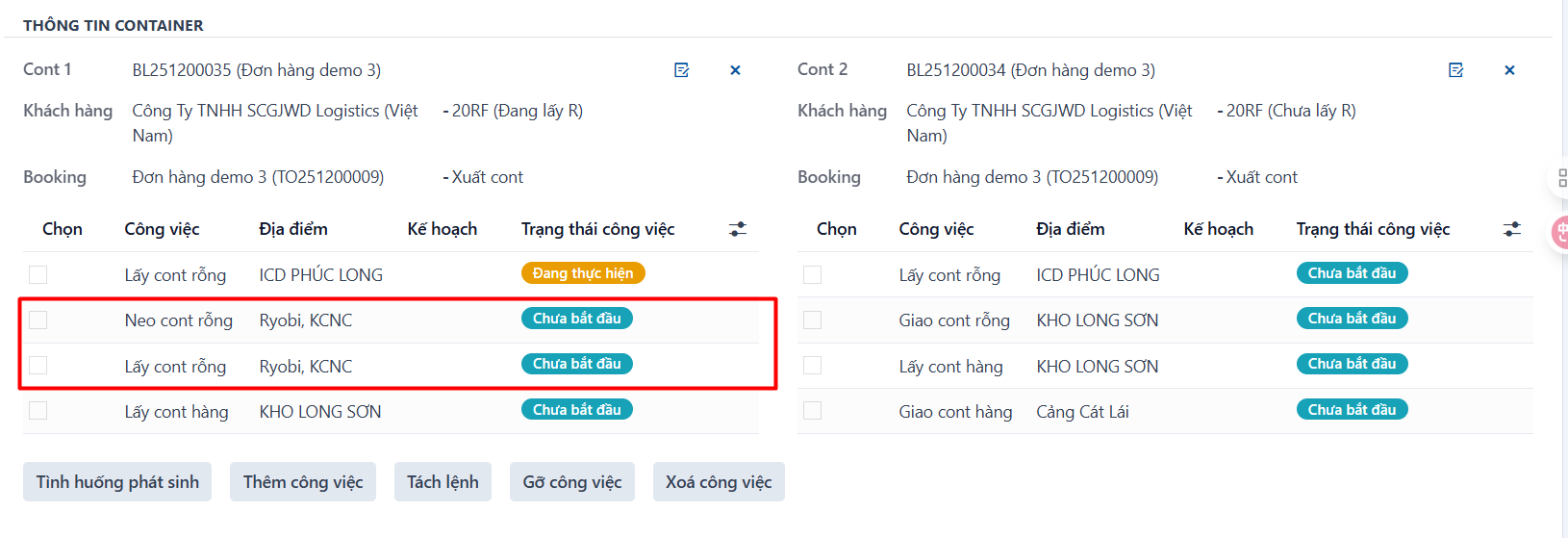Open column settings icon in Cont 2 table
The image size is (1568, 538).
click(x=1512, y=229)
